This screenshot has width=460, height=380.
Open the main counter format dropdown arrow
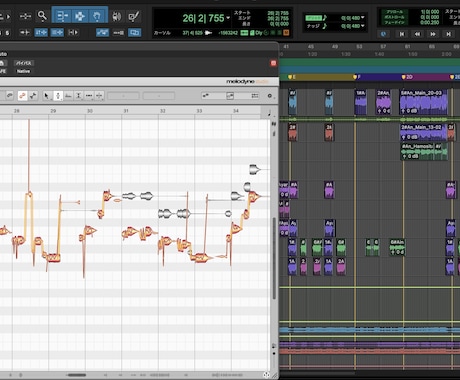pyautogui.click(x=228, y=18)
